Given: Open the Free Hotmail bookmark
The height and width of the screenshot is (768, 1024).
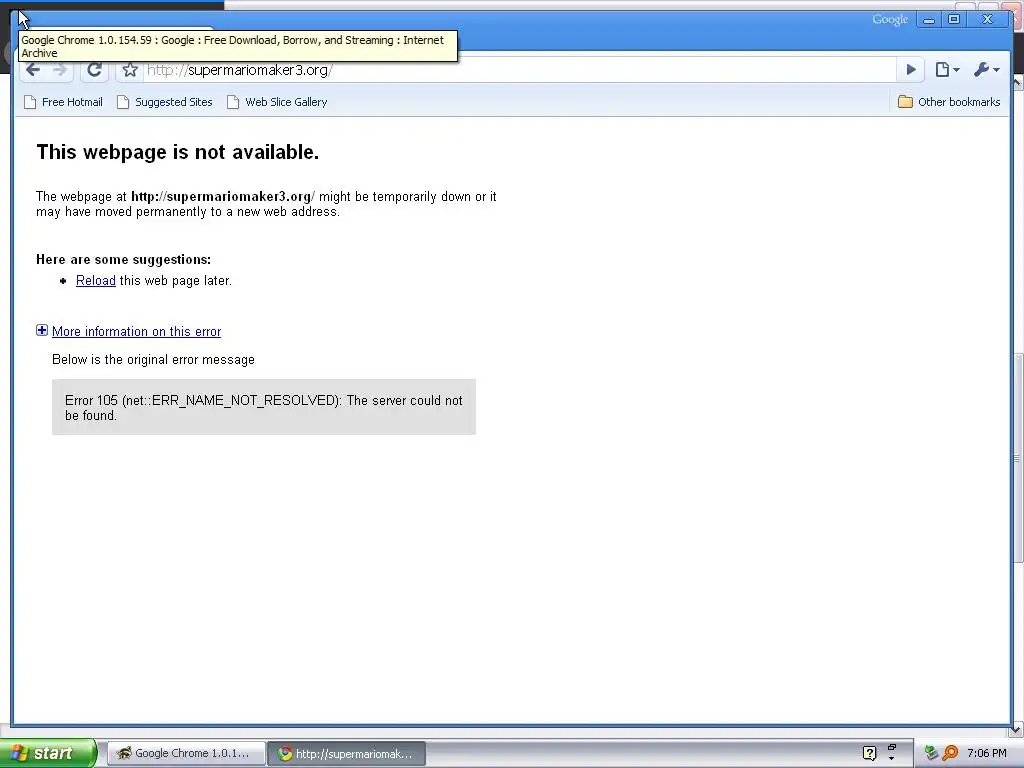Looking at the screenshot, I should [x=63, y=102].
